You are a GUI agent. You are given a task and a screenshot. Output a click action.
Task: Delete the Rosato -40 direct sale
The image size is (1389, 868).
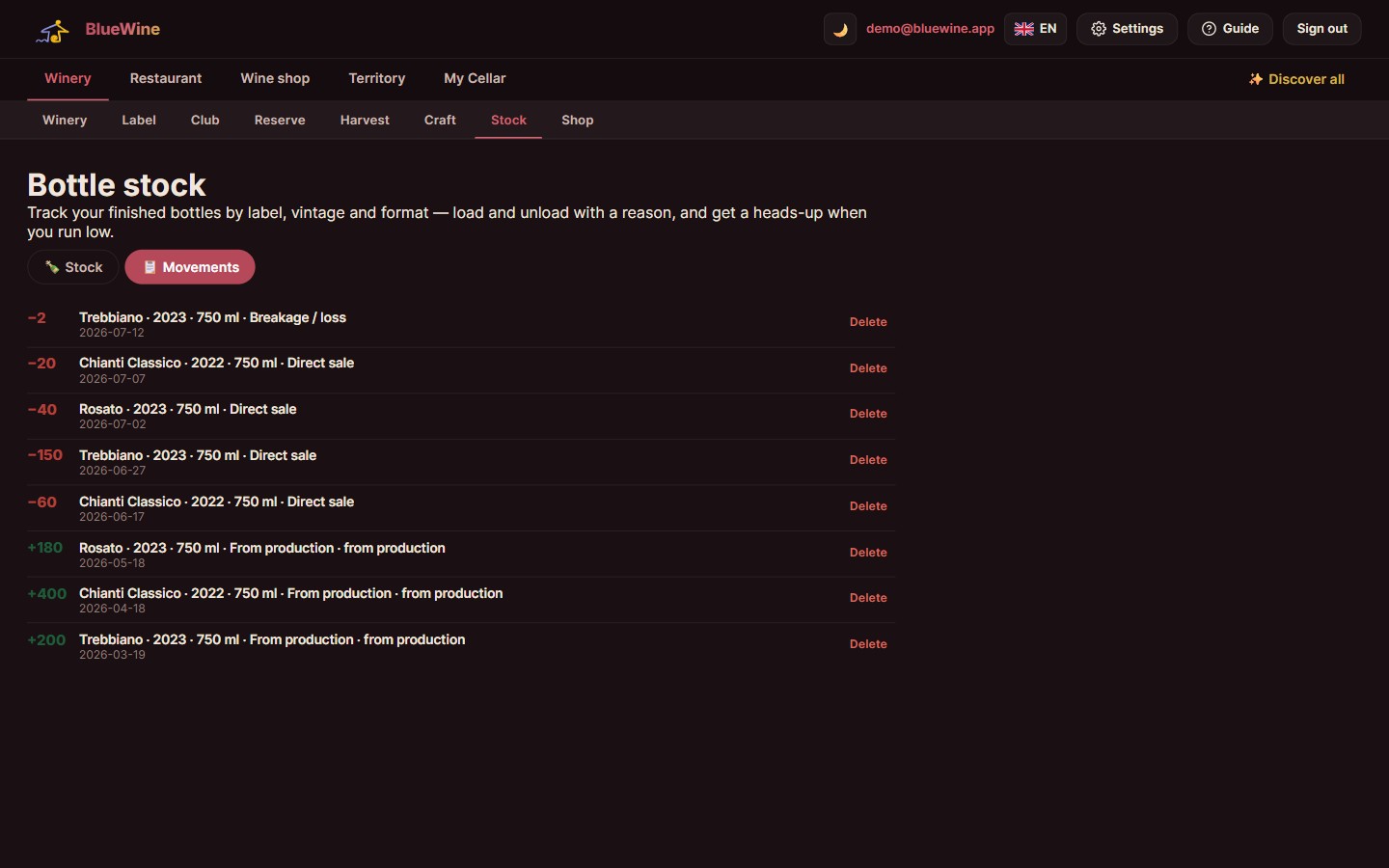pyautogui.click(x=868, y=414)
